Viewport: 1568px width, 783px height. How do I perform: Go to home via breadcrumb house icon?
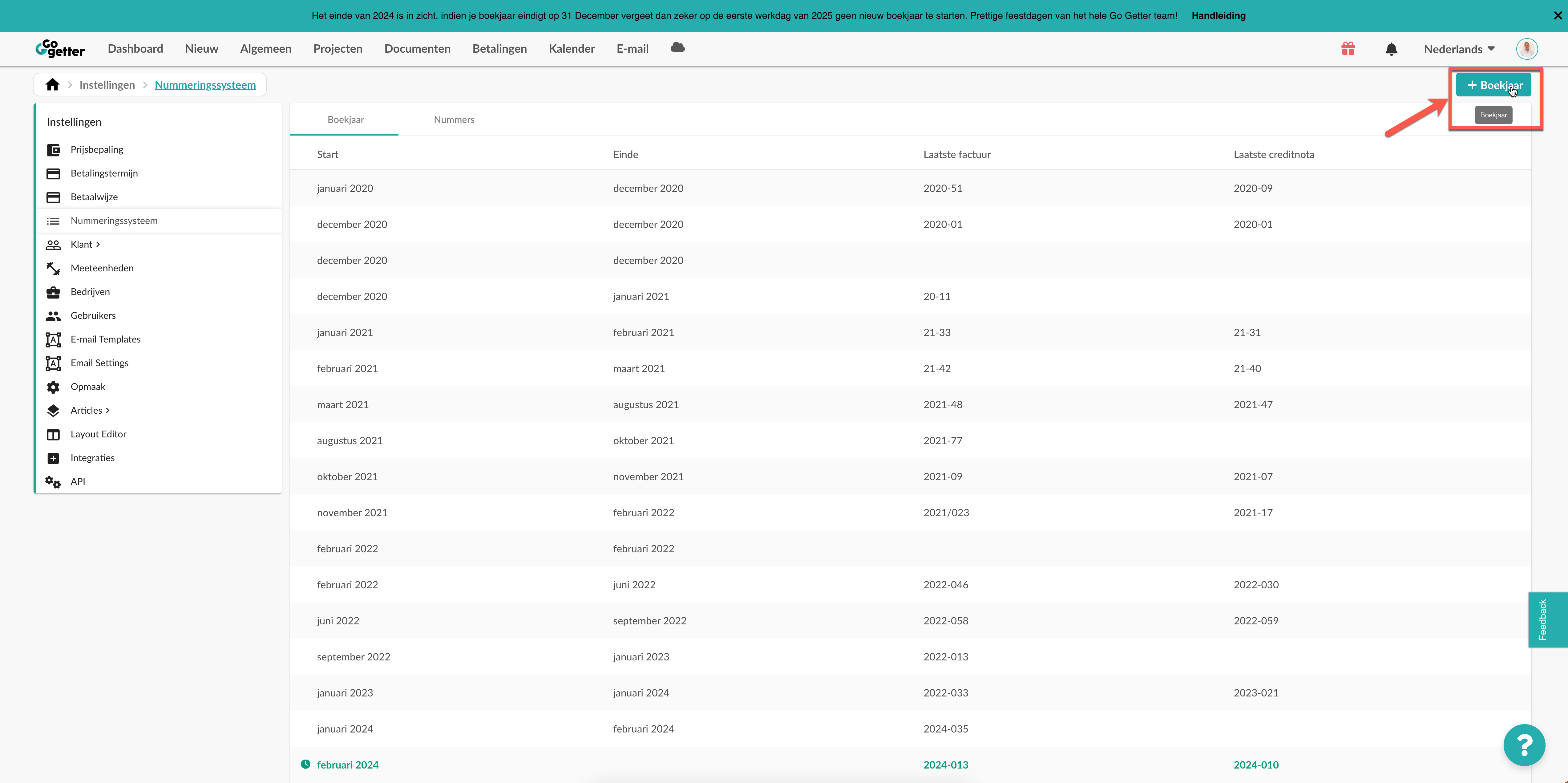(52, 85)
